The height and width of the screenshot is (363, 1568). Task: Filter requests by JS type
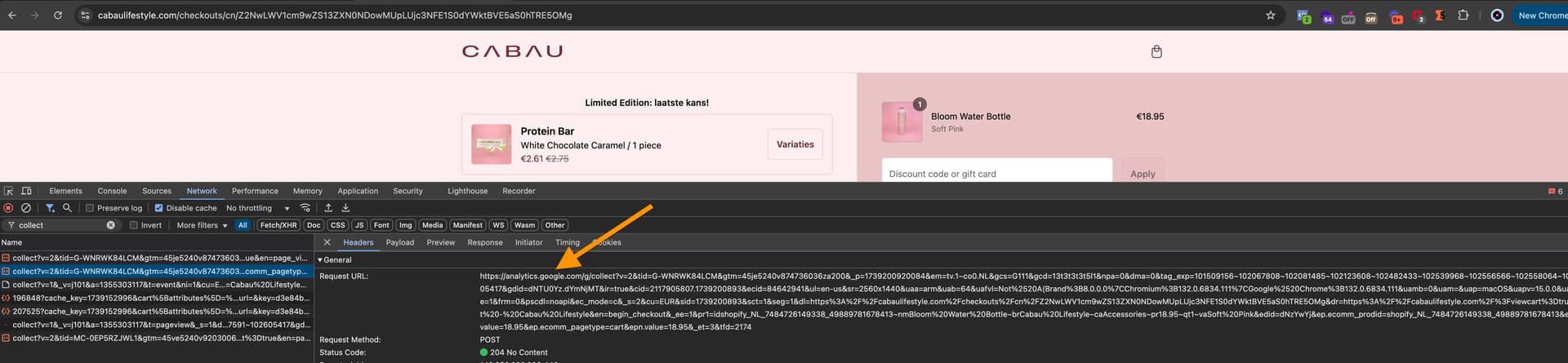click(359, 225)
